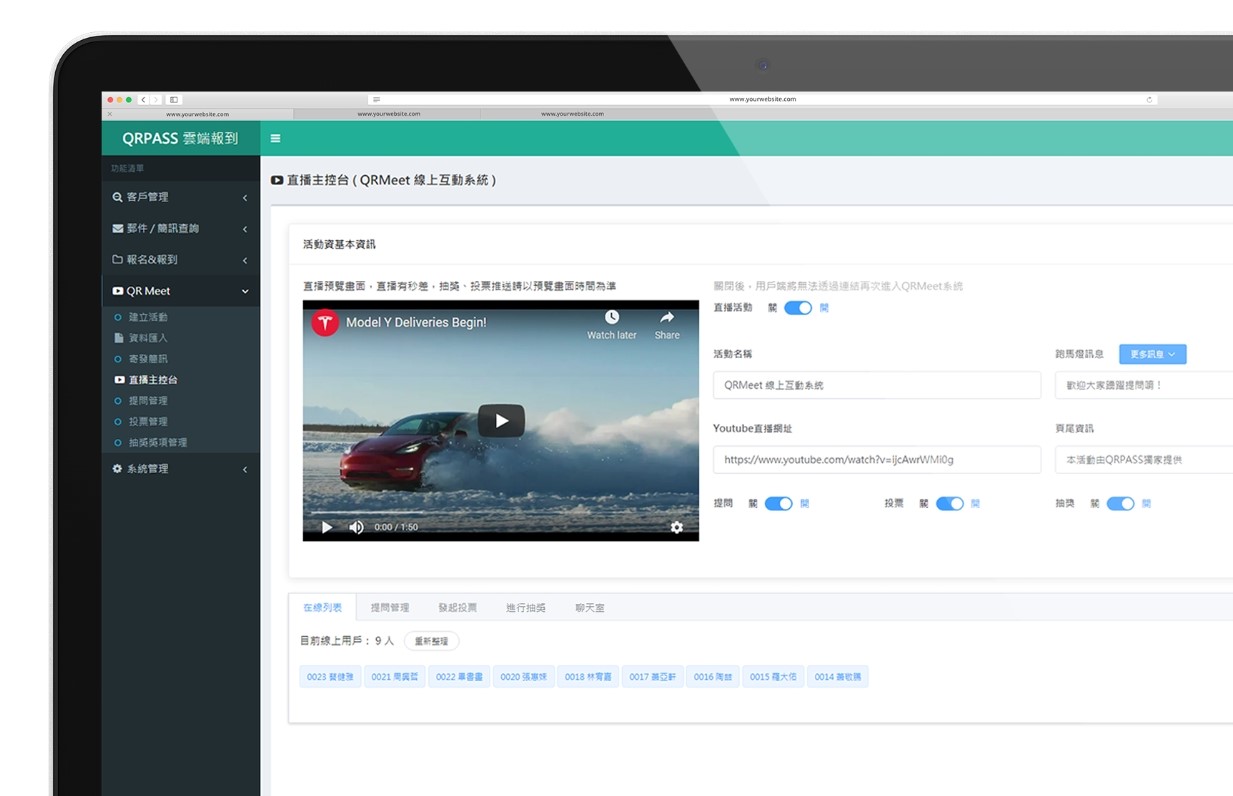Click the Youtube直播網址 input field
This screenshot has height=796, width=1233.
pos(877,459)
